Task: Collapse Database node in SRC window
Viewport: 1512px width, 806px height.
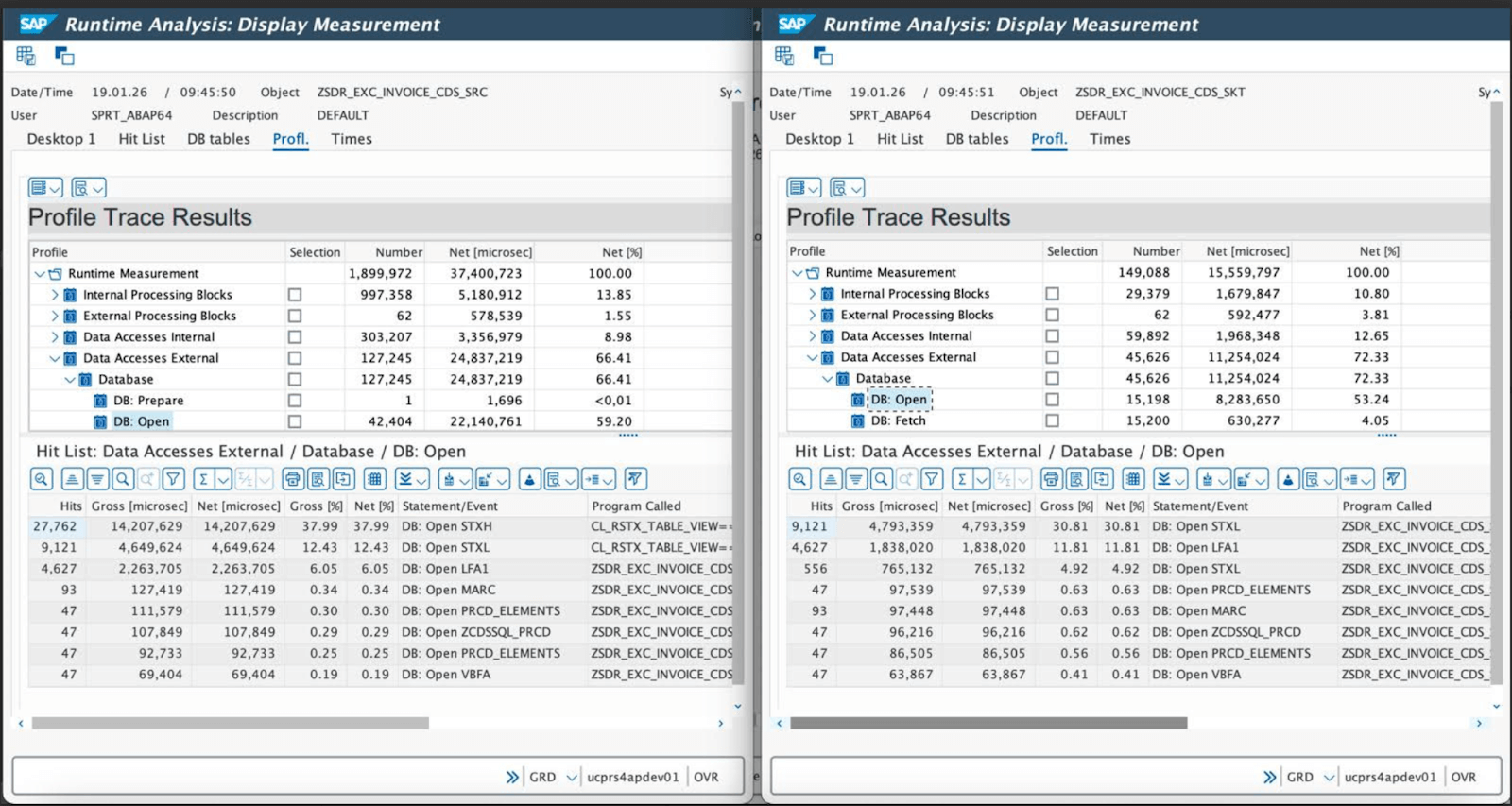Action: click(x=70, y=379)
